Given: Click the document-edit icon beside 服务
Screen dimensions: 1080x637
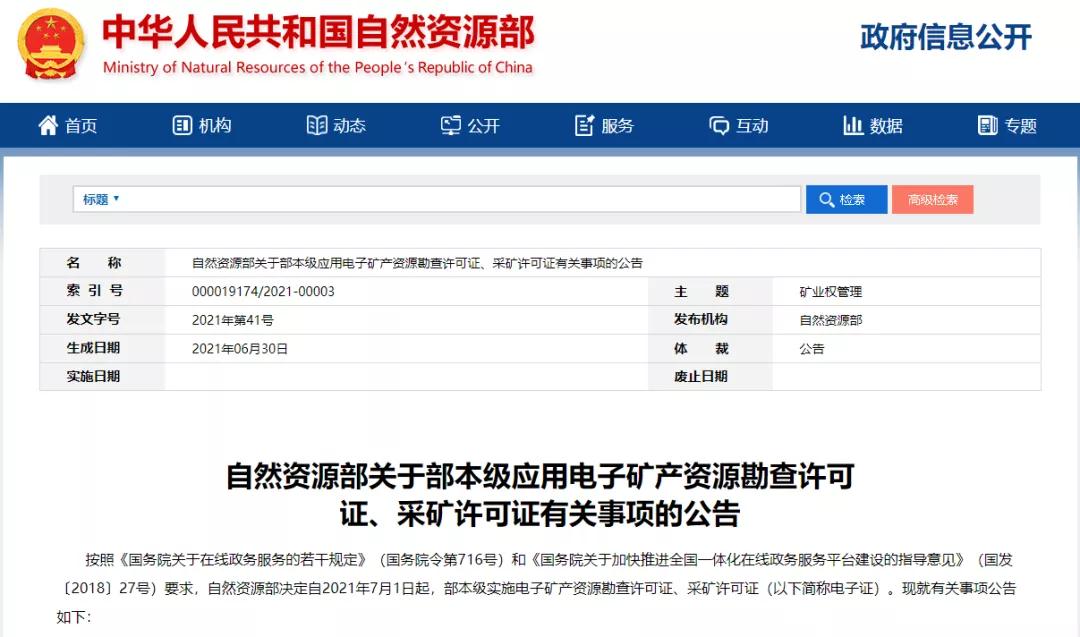Looking at the screenshot, I should [x=584, y=125].
